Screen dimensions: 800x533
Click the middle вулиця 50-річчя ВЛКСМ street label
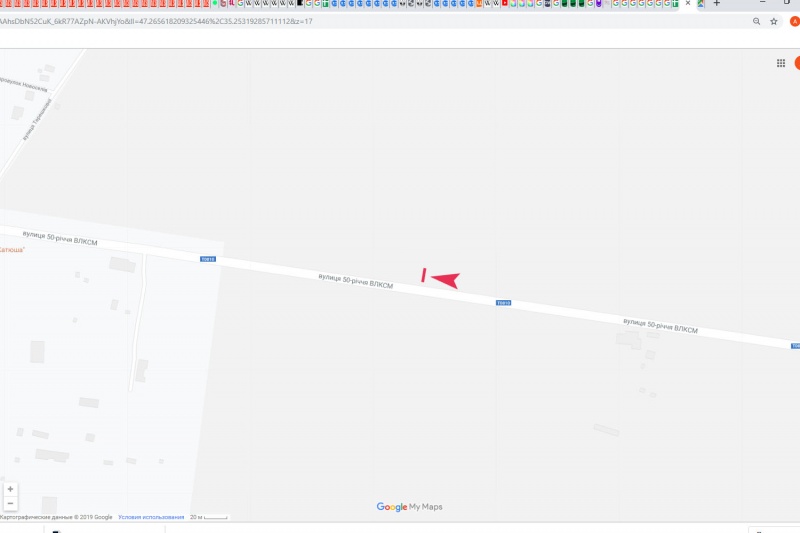click(356, 281)
